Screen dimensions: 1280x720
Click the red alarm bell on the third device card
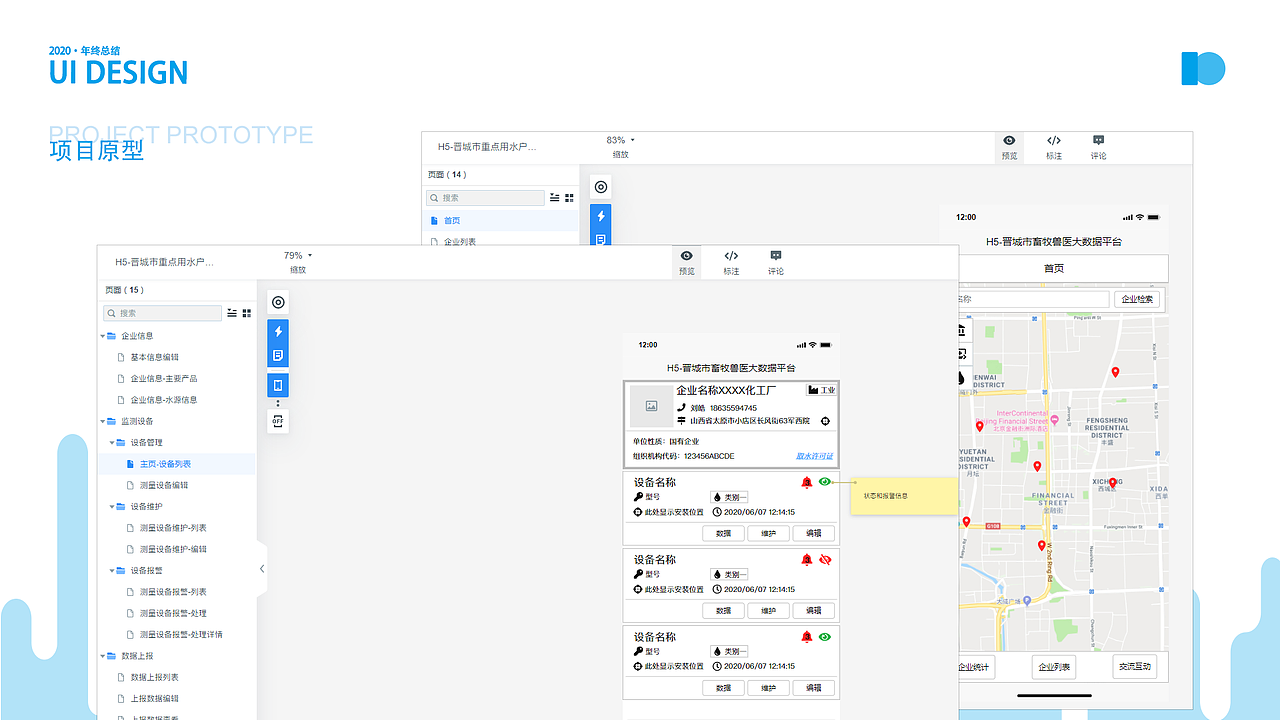coord(807,637)
